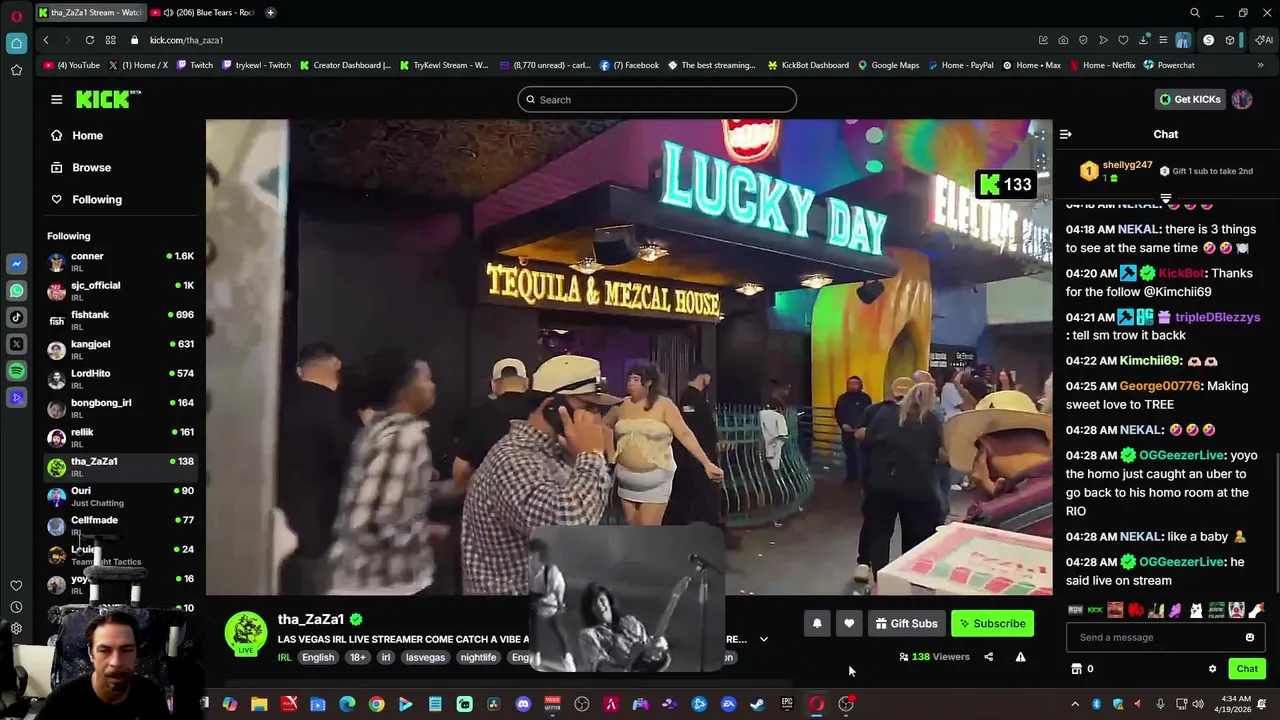Open WhatsApp in Opera sidebar

[x=16, y=291]
